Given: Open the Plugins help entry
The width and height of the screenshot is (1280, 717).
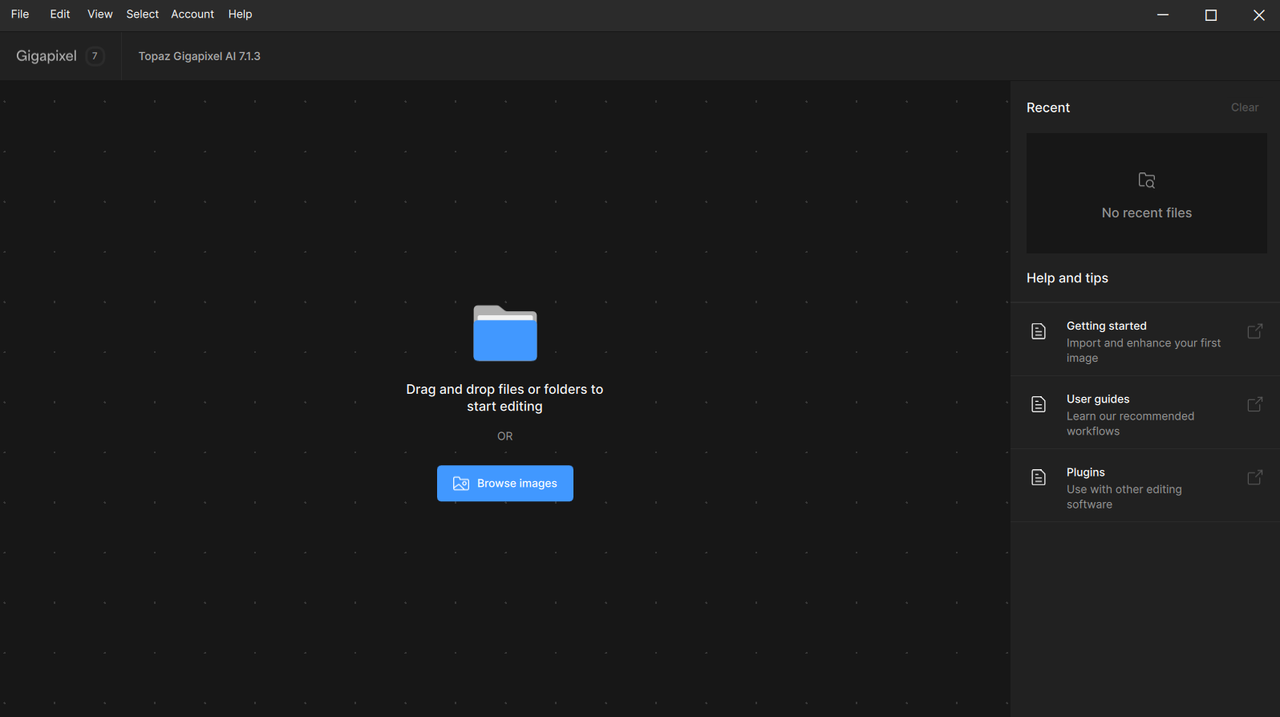Looking at the screenshot, I should tap(1145, 486).
